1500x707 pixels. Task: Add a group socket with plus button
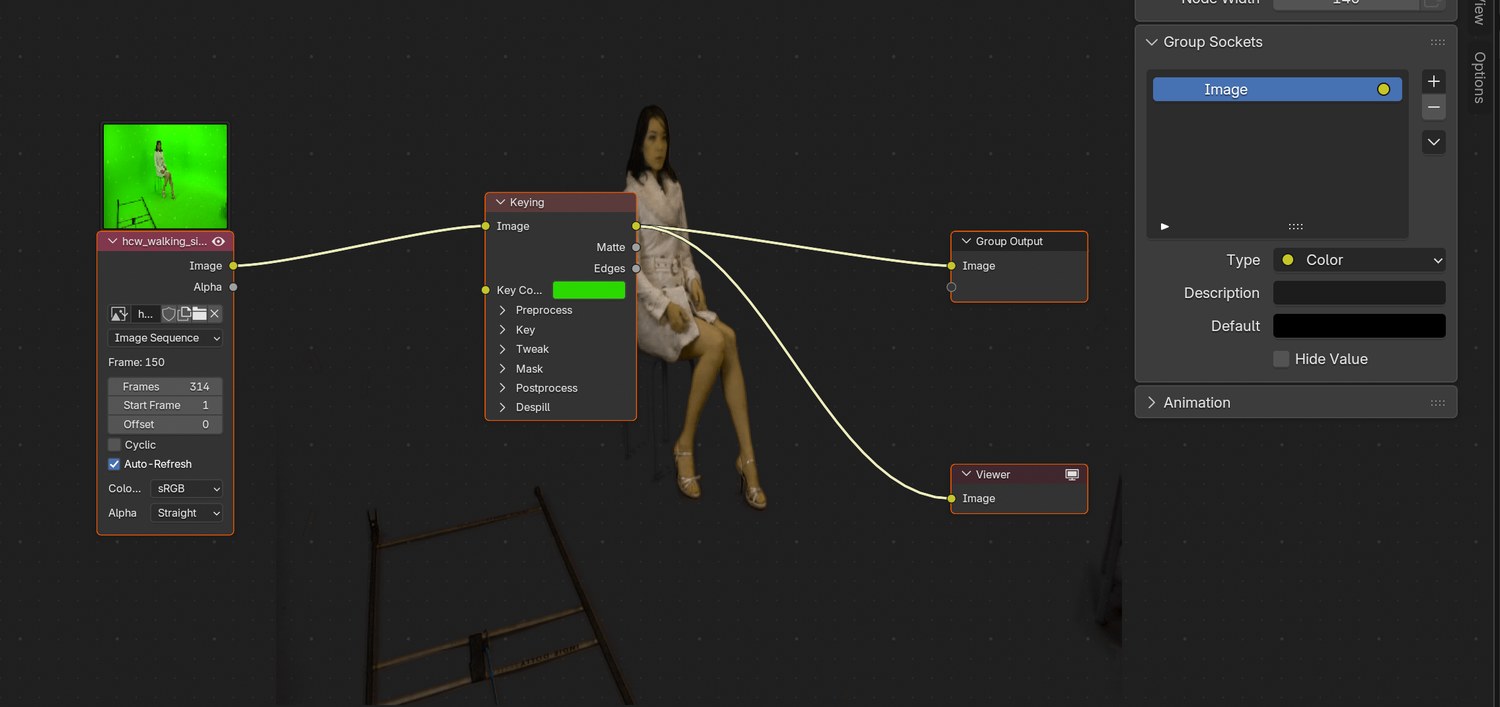coord(1434,81)
